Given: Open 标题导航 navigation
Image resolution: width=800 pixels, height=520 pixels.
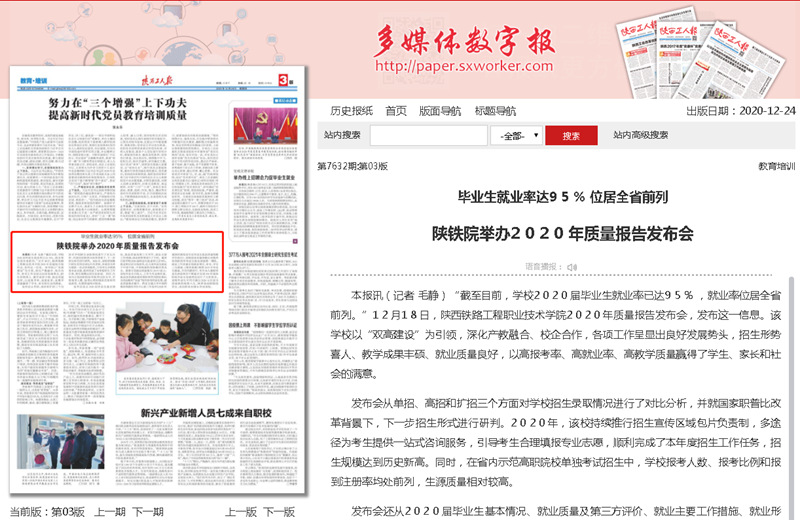Looking at the screenshot, I should click(x=495, y=111).
